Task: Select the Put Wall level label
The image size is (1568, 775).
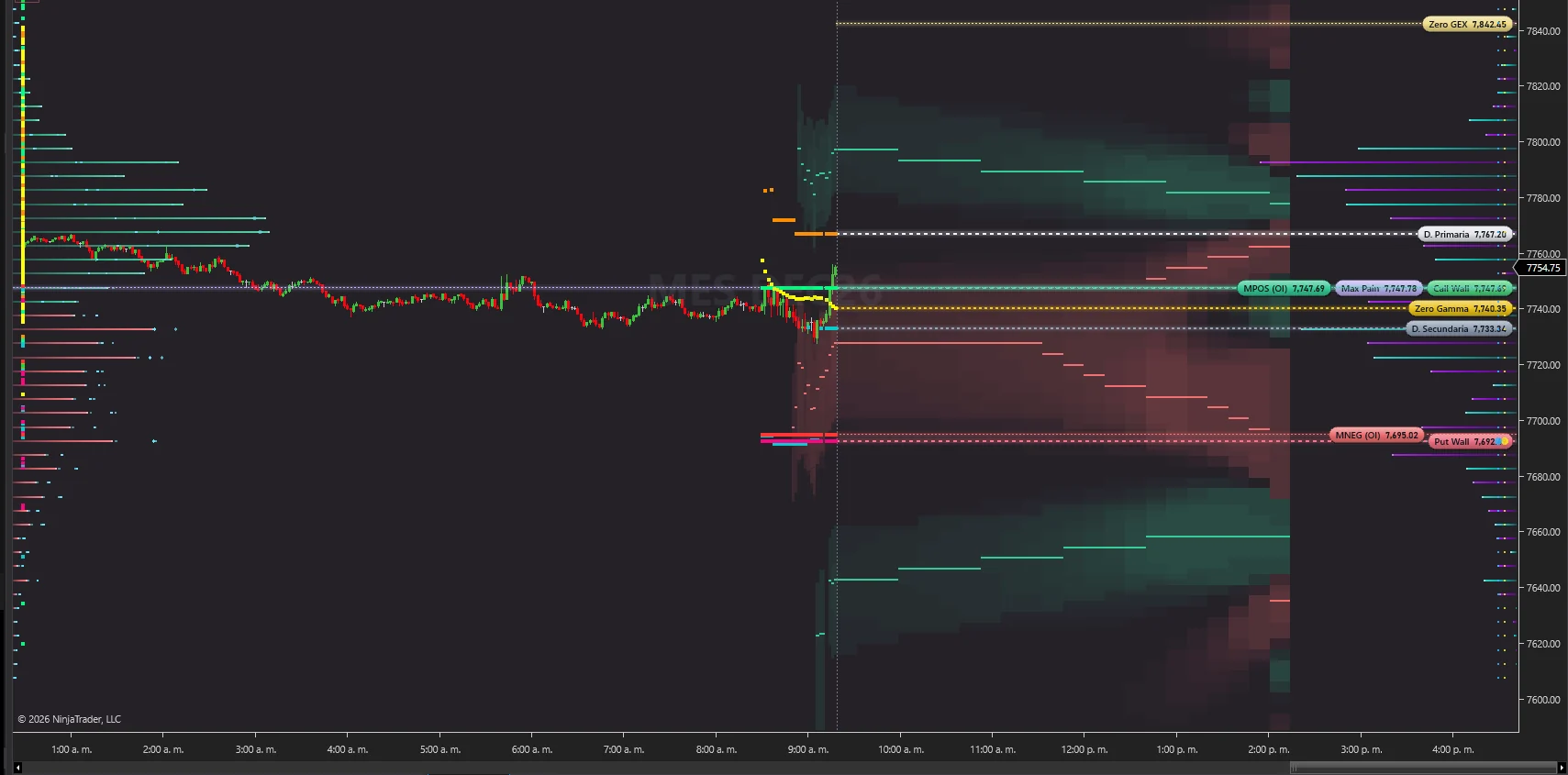Action: click(x=1470, y=442)
